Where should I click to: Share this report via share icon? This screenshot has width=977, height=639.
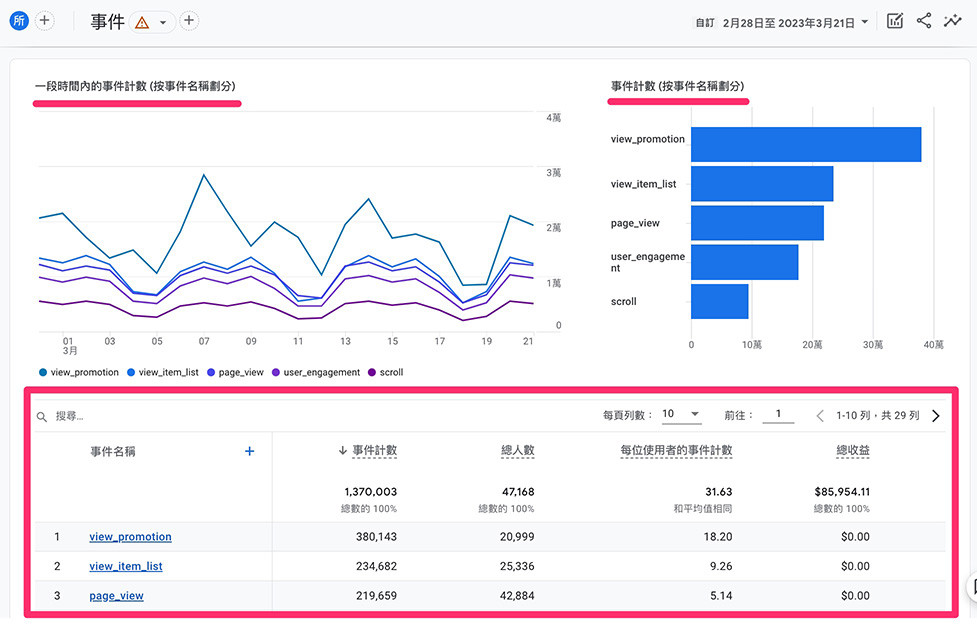coord(924,21)
